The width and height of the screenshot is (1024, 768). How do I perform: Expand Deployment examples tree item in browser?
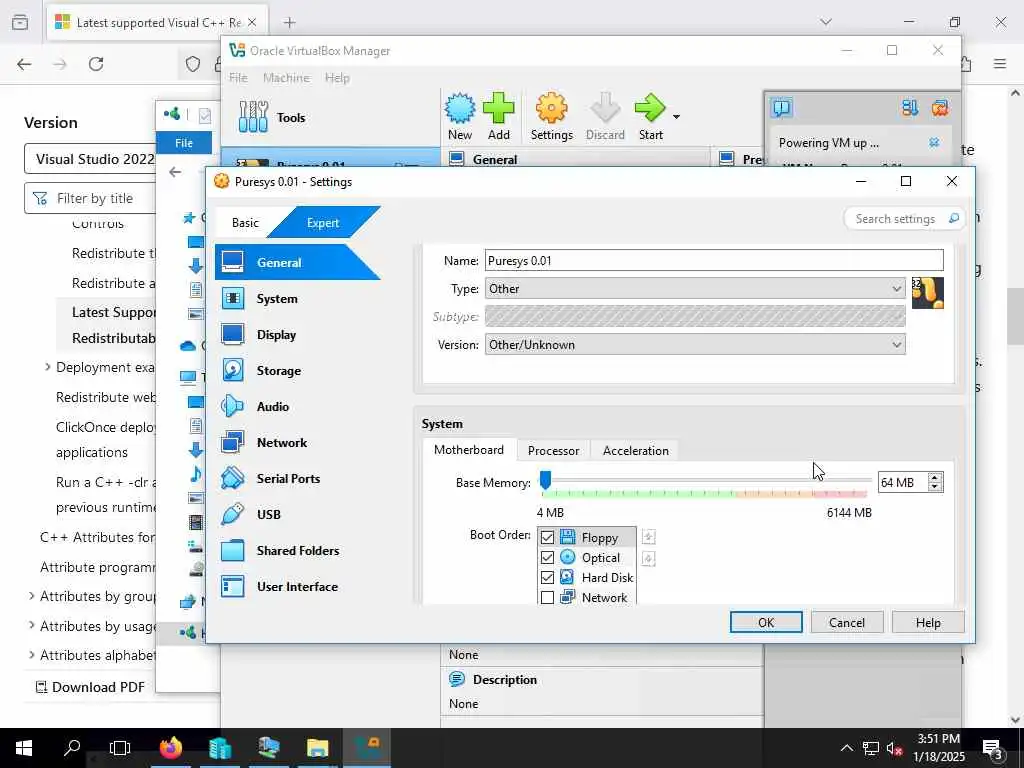(x=47, y=367)
